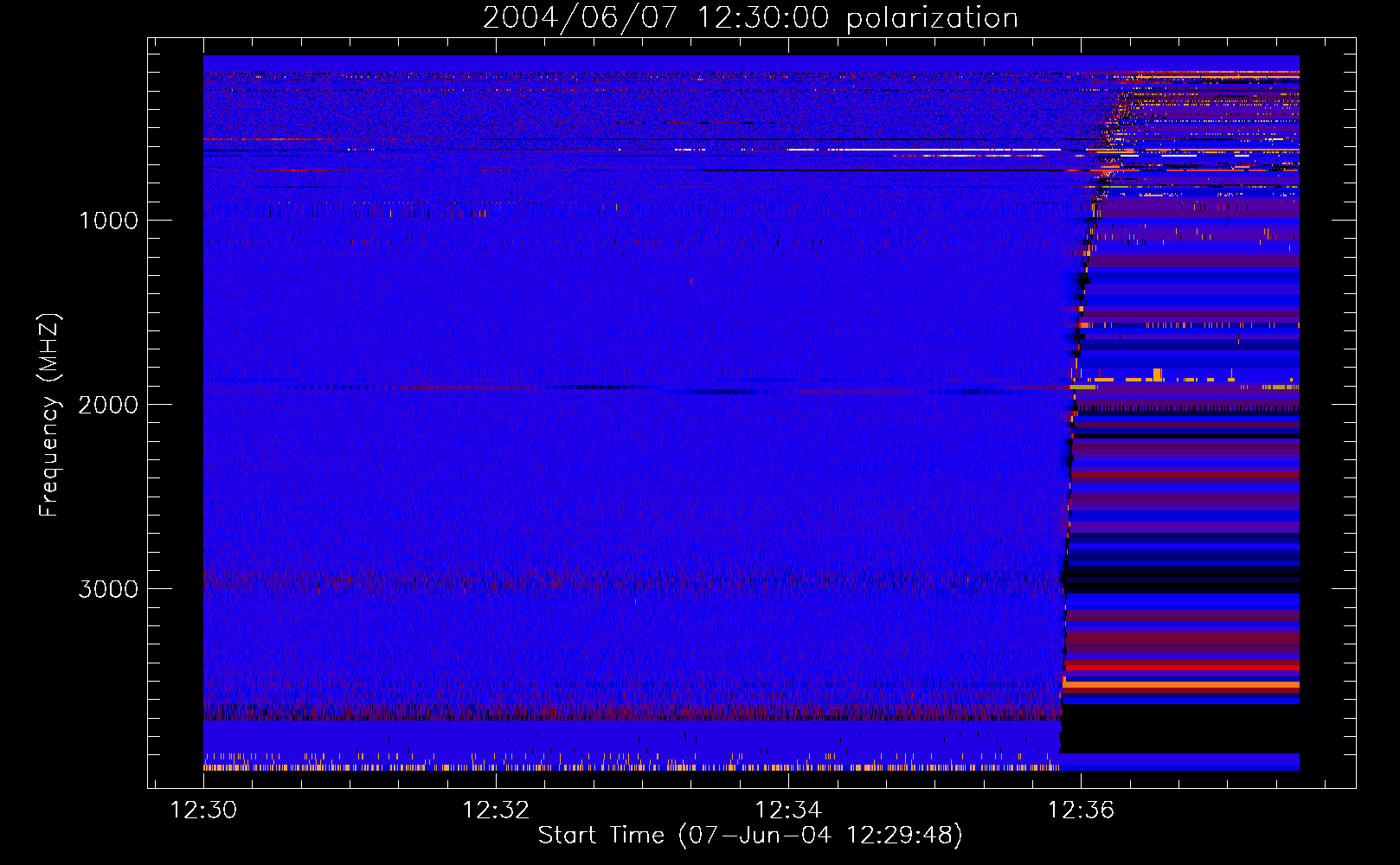
Task: Click the 12:34 time axis label
Action: 788,811
